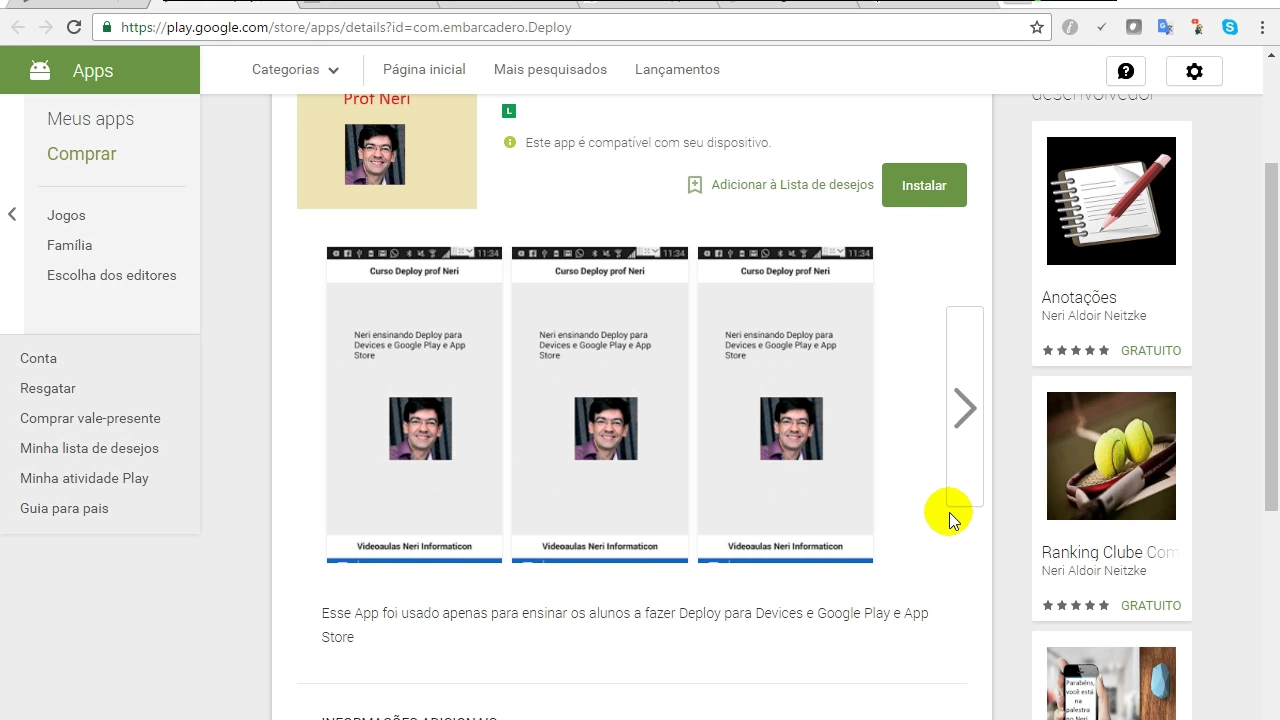
Task: Open Guia para pais
Action: [x=64, y=508]
